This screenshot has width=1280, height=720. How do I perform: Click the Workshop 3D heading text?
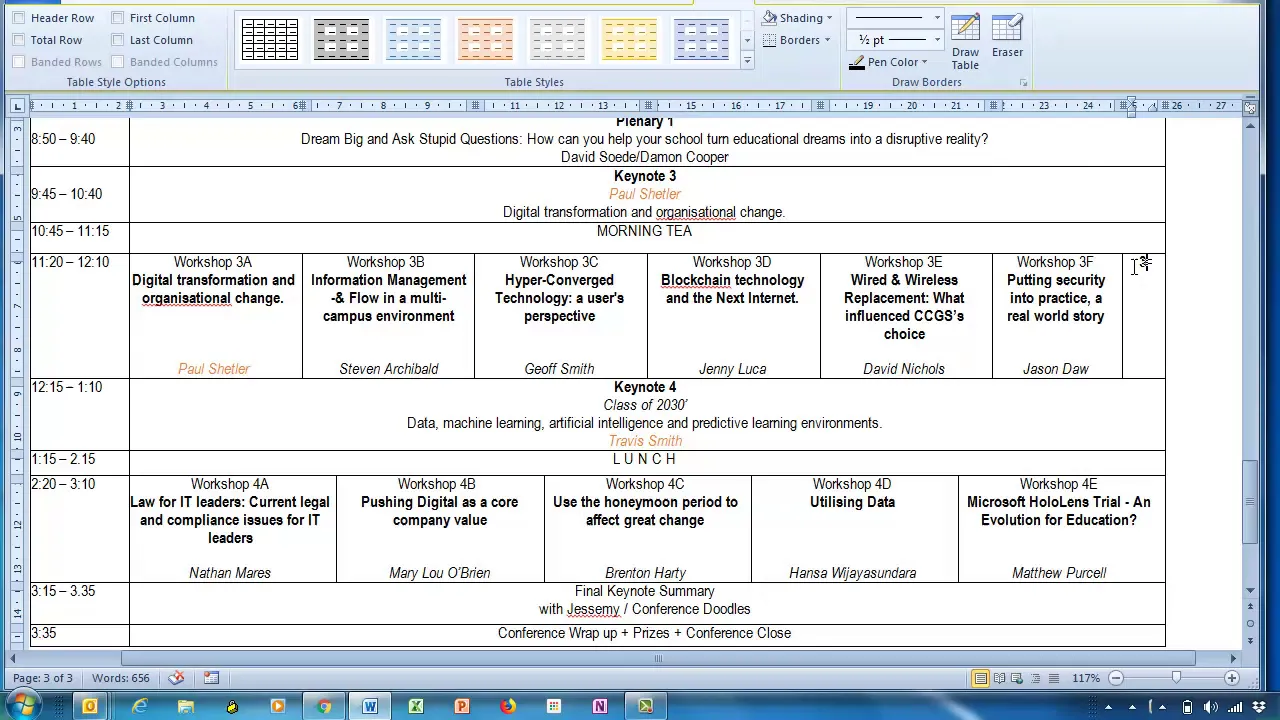[x=732, y=262]
